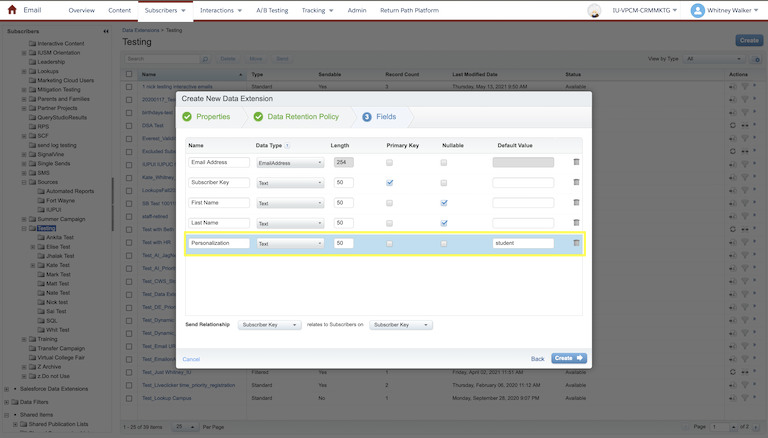Uncheck Nullable for First Name
Screen dimensions: 768x438
point(444,203)
